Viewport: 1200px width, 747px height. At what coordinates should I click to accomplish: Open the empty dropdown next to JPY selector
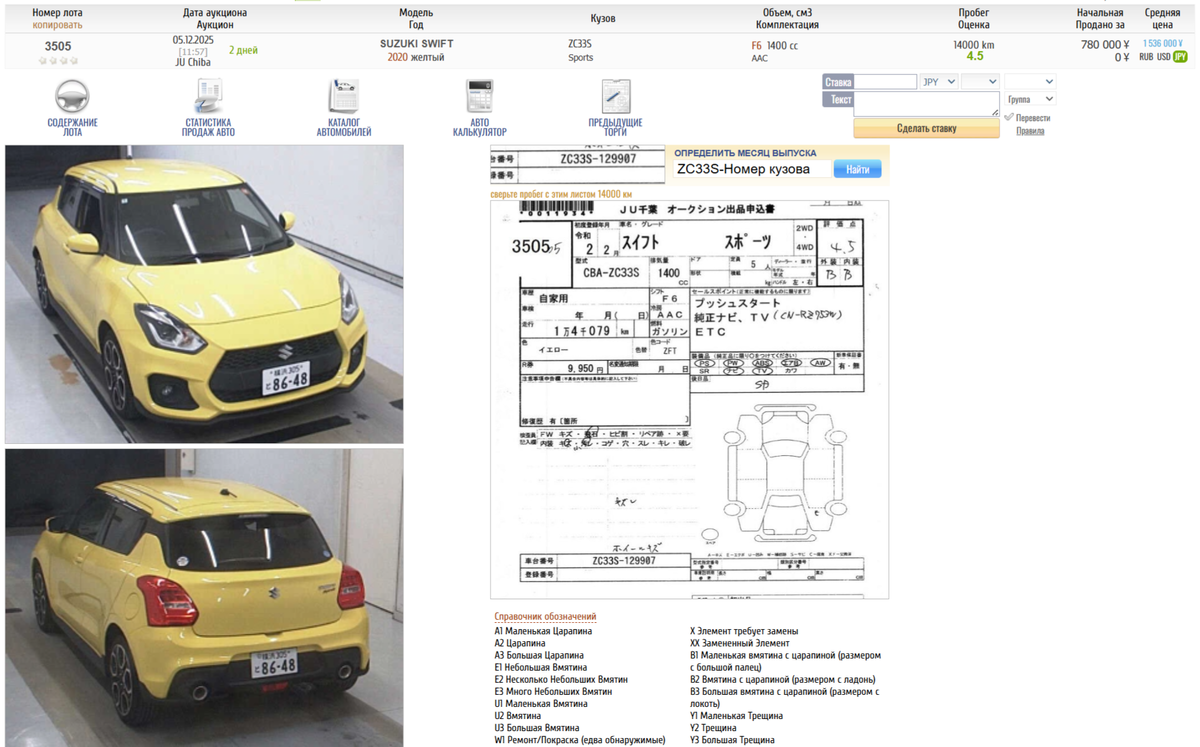pyautogui.click(x=979, y=82)
